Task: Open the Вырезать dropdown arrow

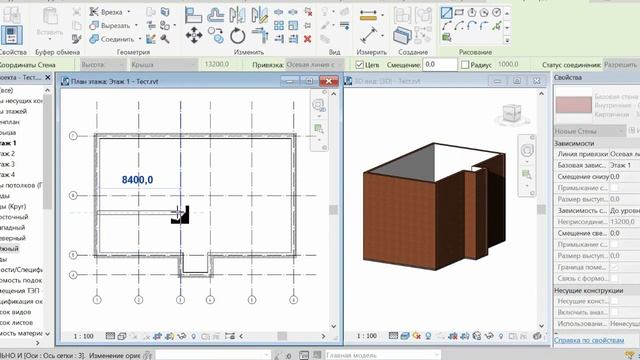Action: [x=136, y=25]
